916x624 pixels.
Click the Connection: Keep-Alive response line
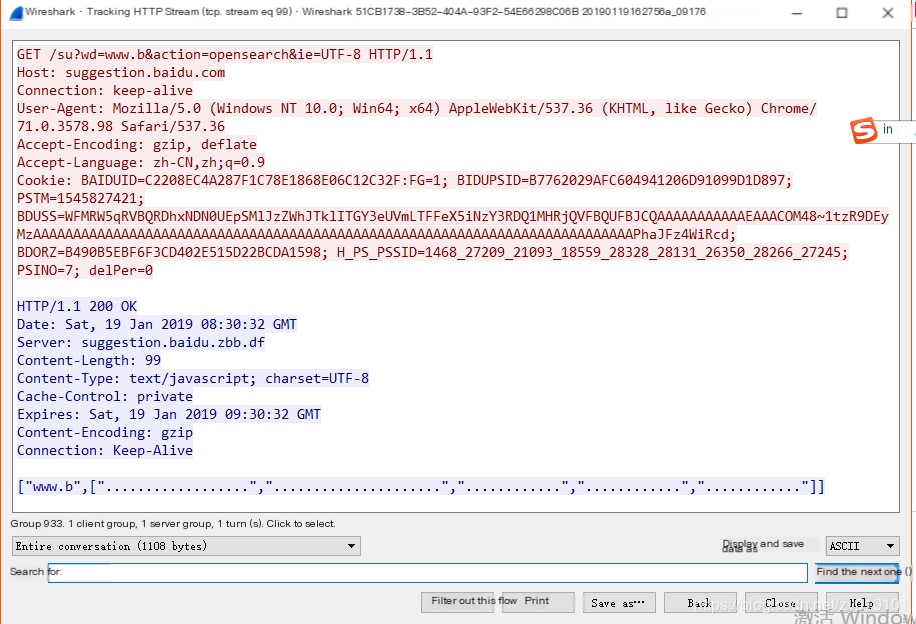tap(105, 450)
